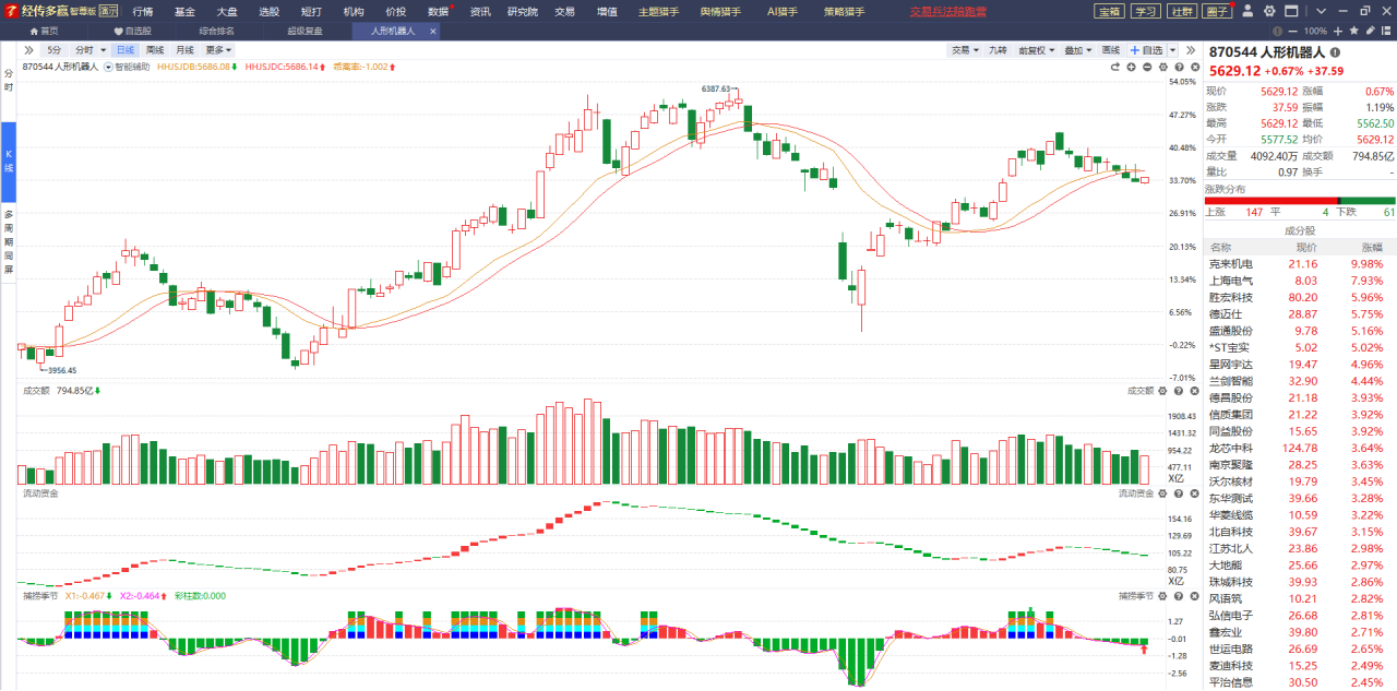The height and width of the screenshot is (691, 1397).
Task: Increase zoom with plus beside 100%
Action: click(x=1338, y=31)
